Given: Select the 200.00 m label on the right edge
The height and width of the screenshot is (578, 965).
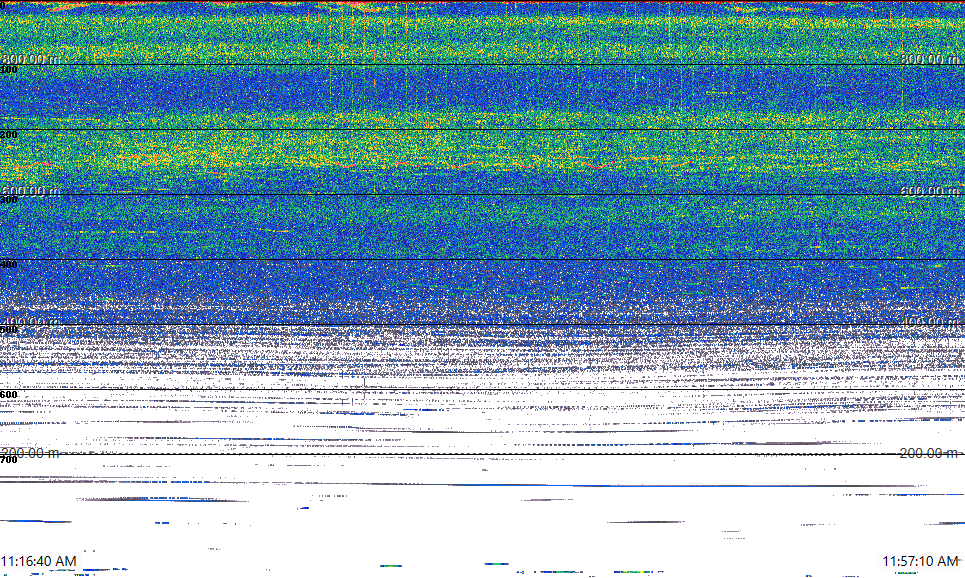Looking at the screenshot, I should pyautogui.click(x=929, y=453).
